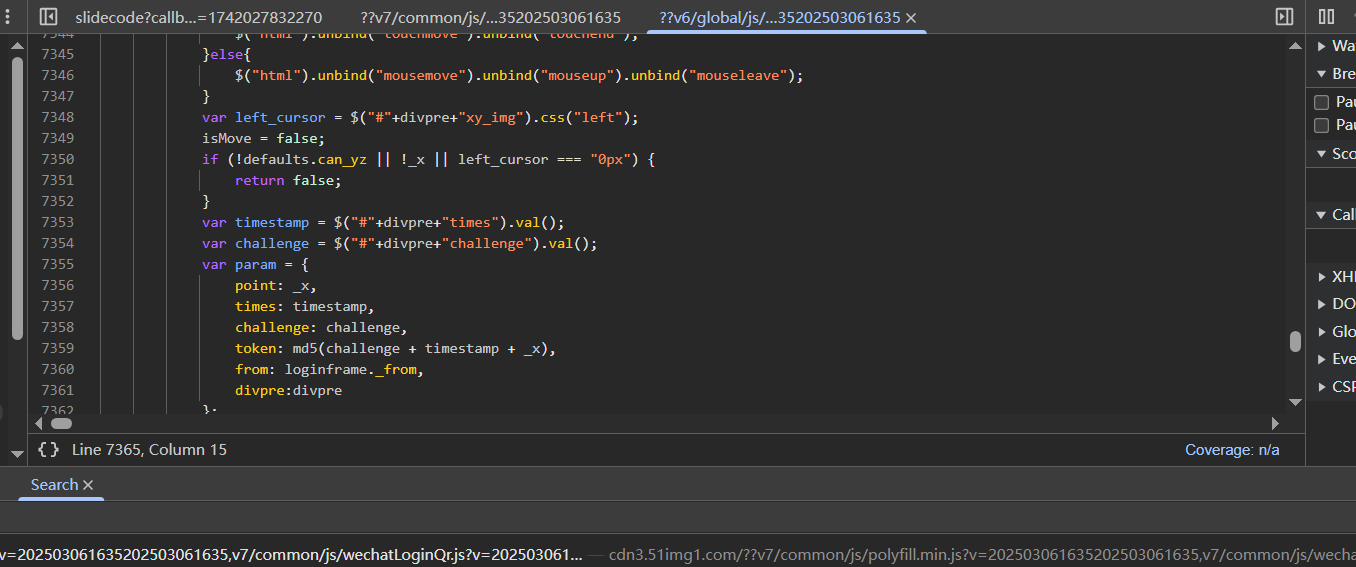Tick the first Pau checkbox under Breakpoints
1356x567 pixels.
tap(1321, 102)
